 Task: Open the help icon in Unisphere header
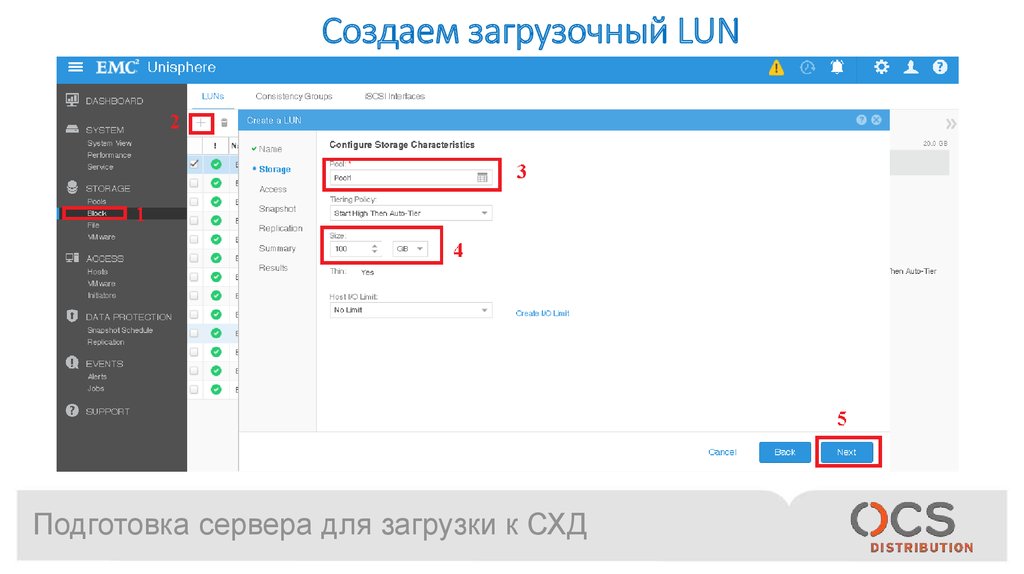pos(940,67)
